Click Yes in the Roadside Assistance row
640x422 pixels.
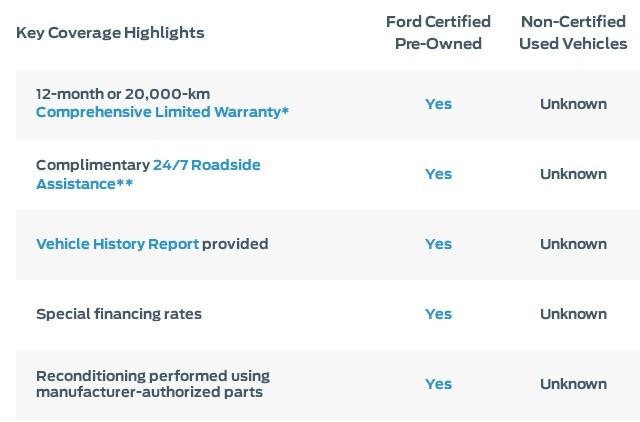click(438, 174)
